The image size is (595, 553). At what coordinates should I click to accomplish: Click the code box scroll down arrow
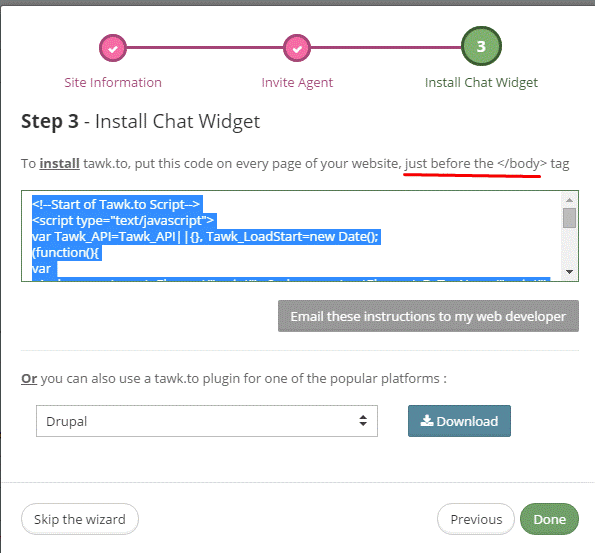569,272
